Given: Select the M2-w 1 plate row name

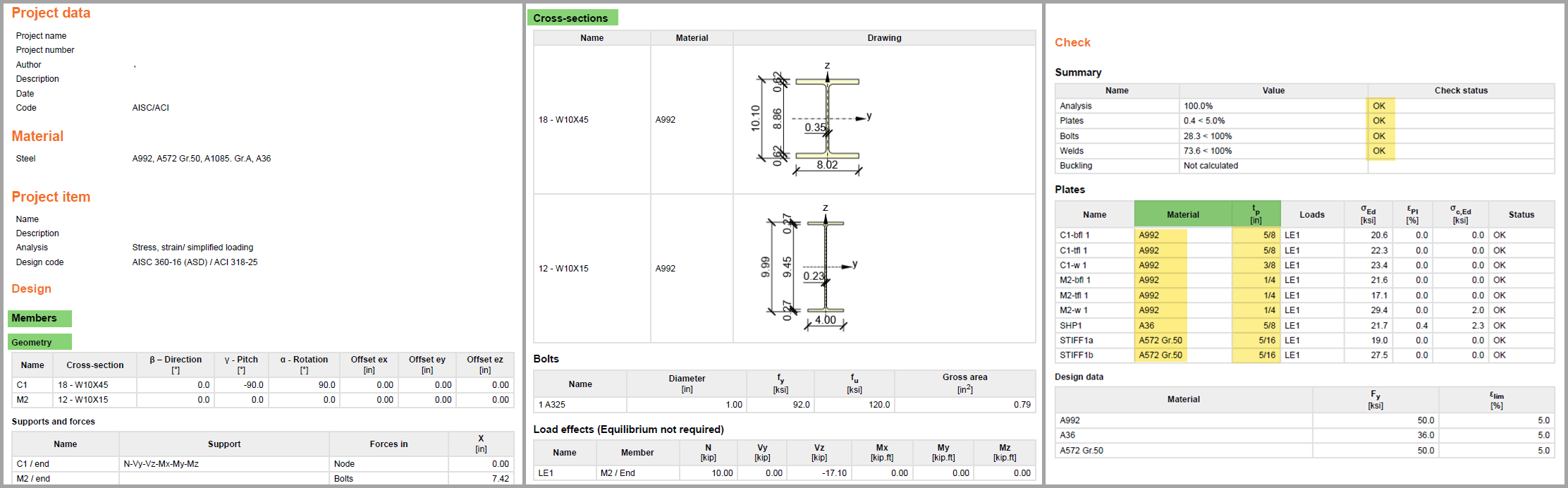Looking at the screenshot, I should [x=1074, y=310].
